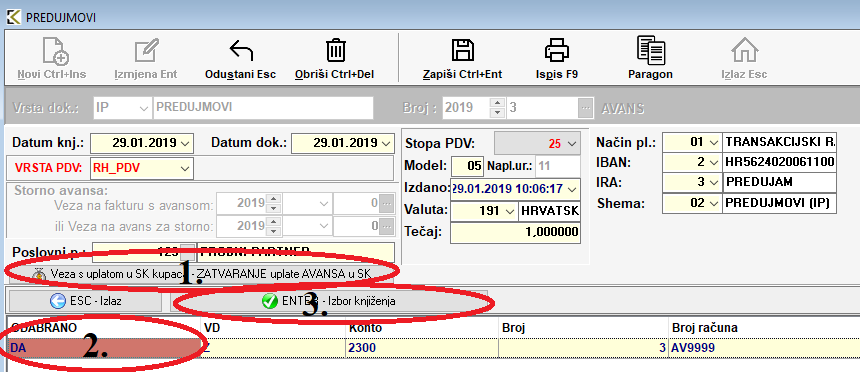Click the Izlaz Esc home icon

(x=744, y=51)
